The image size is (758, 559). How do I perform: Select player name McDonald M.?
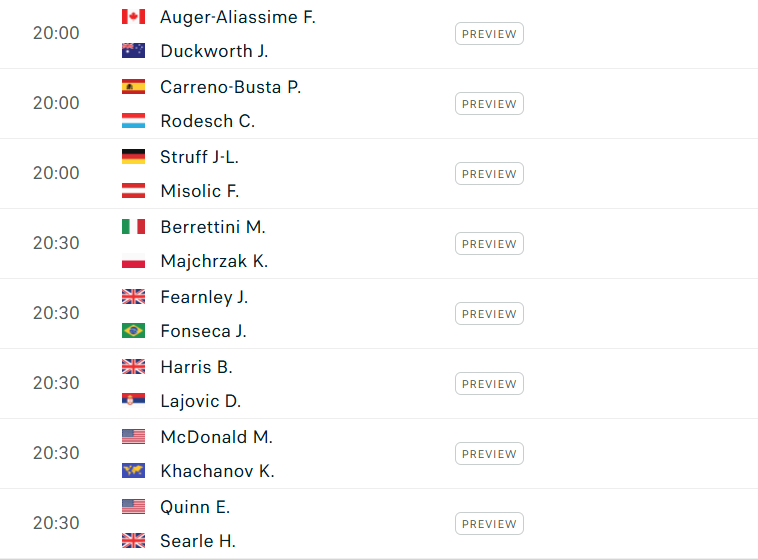click(x=217, y=437)
